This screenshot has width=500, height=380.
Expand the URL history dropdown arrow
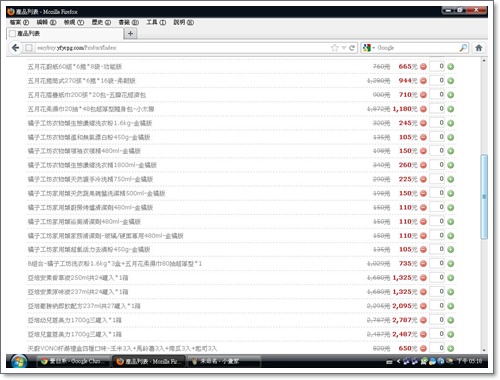click(x=344, y=48)
